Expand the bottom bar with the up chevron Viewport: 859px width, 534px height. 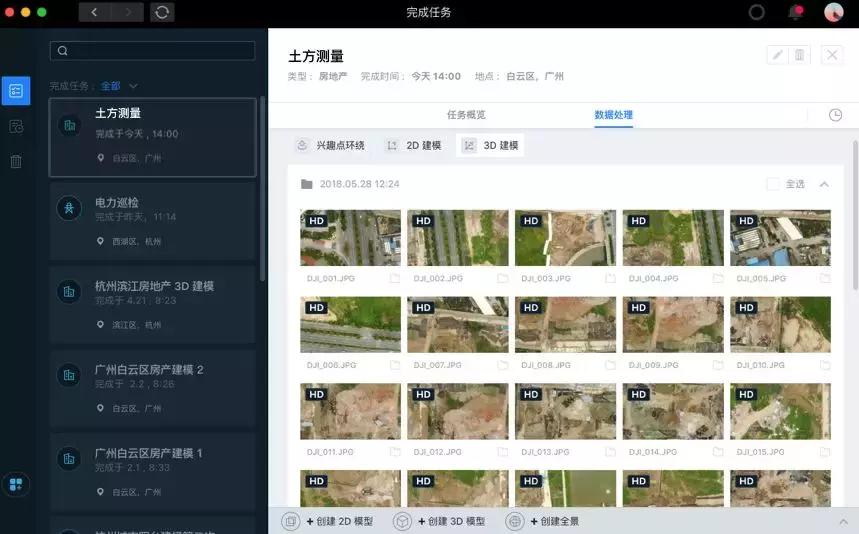(844, 521)
